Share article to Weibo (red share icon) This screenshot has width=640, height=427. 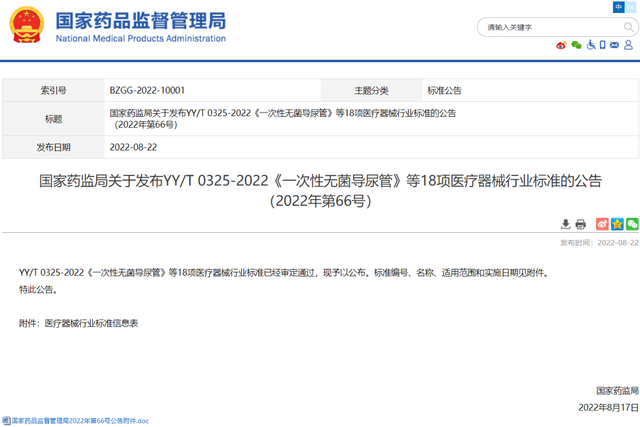[x=602, y=224]
